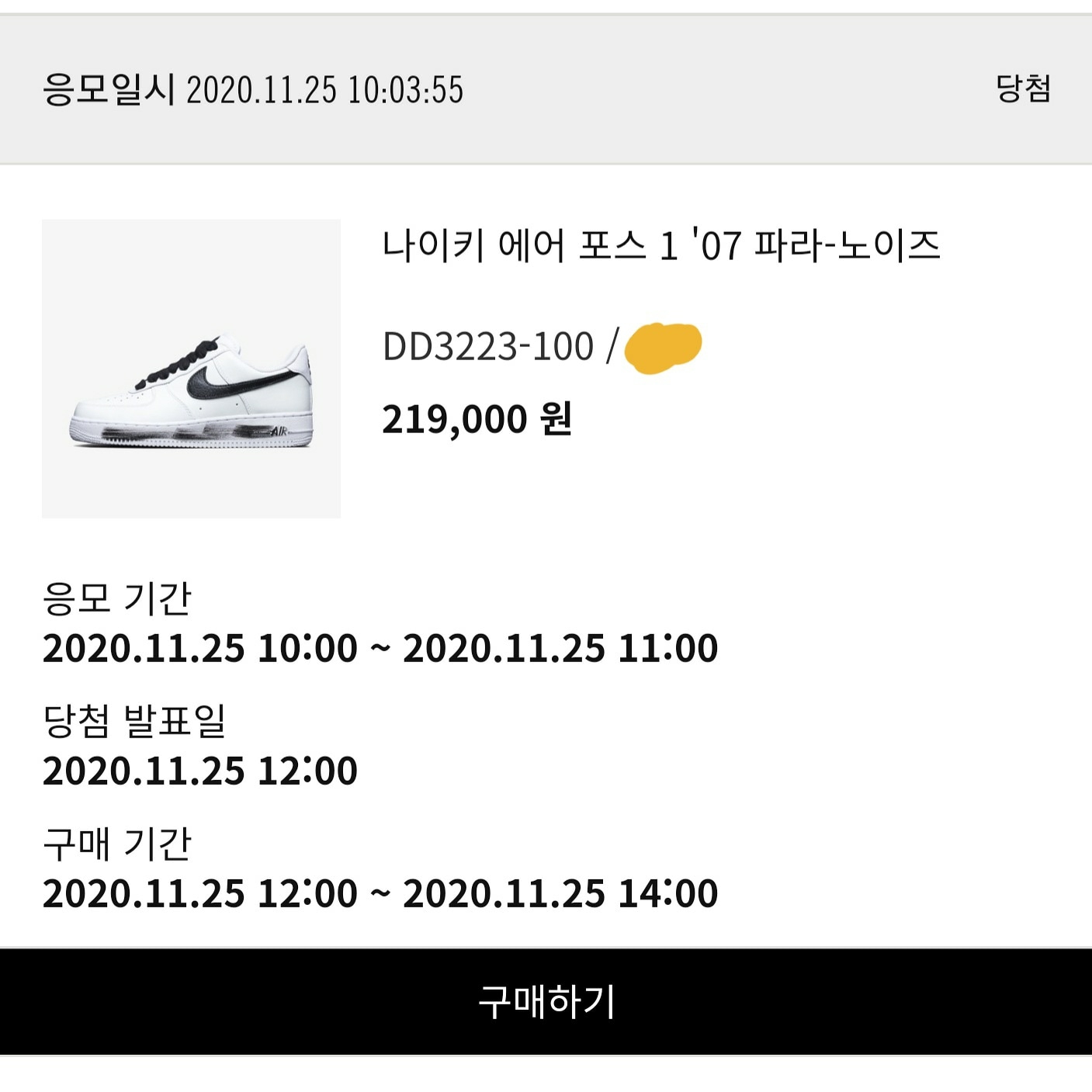Click the 응모일시 label in the header
The height and width of the screenshot is (1092, 1092).
[x=109, y=90]
